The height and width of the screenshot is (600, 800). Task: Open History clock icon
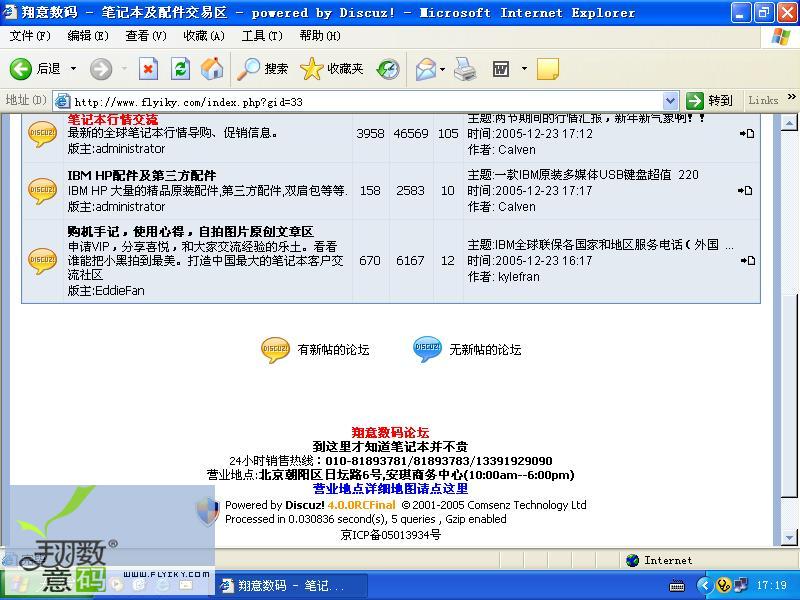click(388, 69)
